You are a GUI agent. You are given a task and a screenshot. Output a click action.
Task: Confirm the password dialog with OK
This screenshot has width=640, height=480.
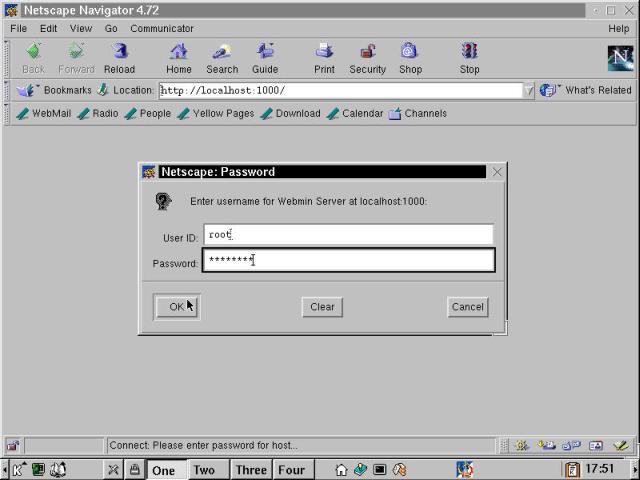pyautogui.click(x=177, y=307)
